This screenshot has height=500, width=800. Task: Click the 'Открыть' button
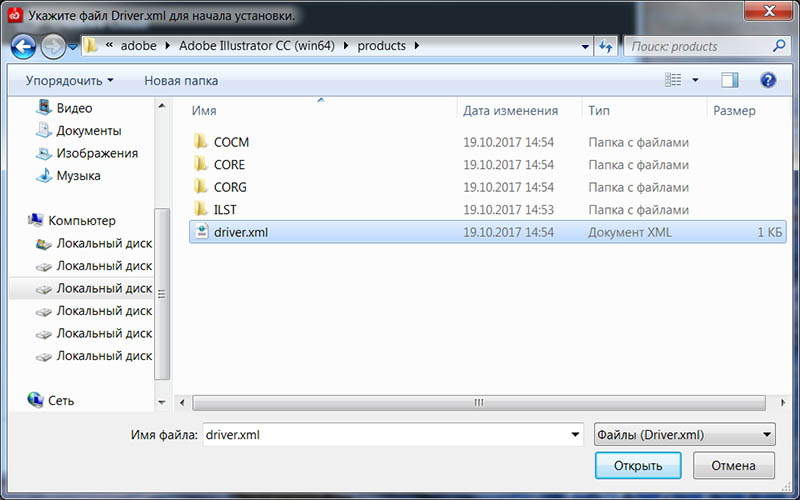tap(638, 466)
